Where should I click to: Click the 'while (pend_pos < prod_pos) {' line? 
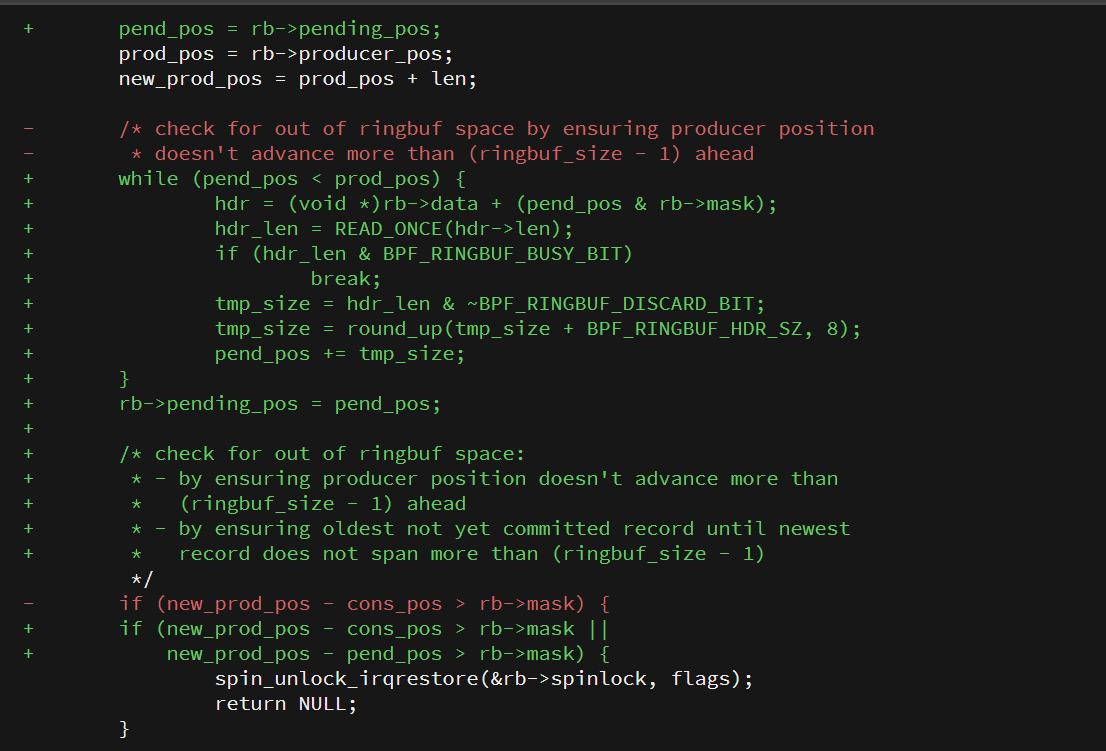(291, 179)
